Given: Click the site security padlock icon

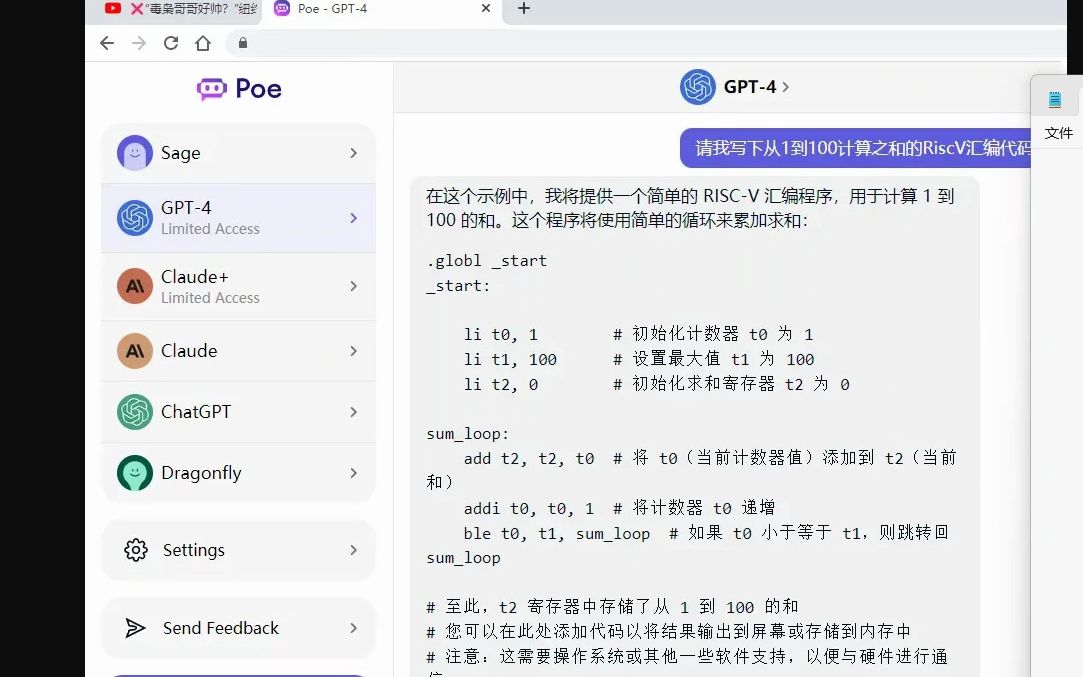Looking at the screenshot, I should (x=242, y=44).
